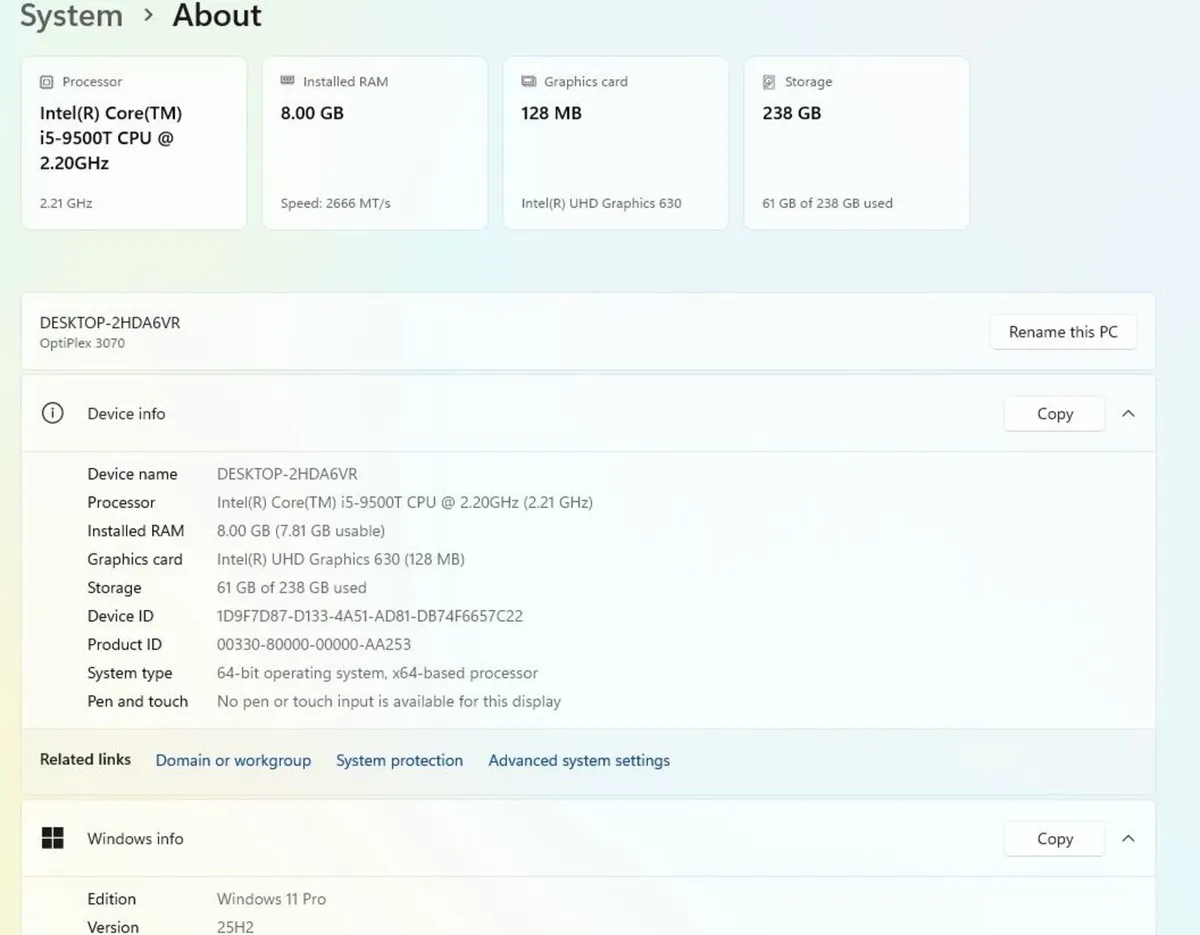Click the Device info circle icon
Image resolution: width=1200 pixels, height=935 pixels.
pos(52,413)
